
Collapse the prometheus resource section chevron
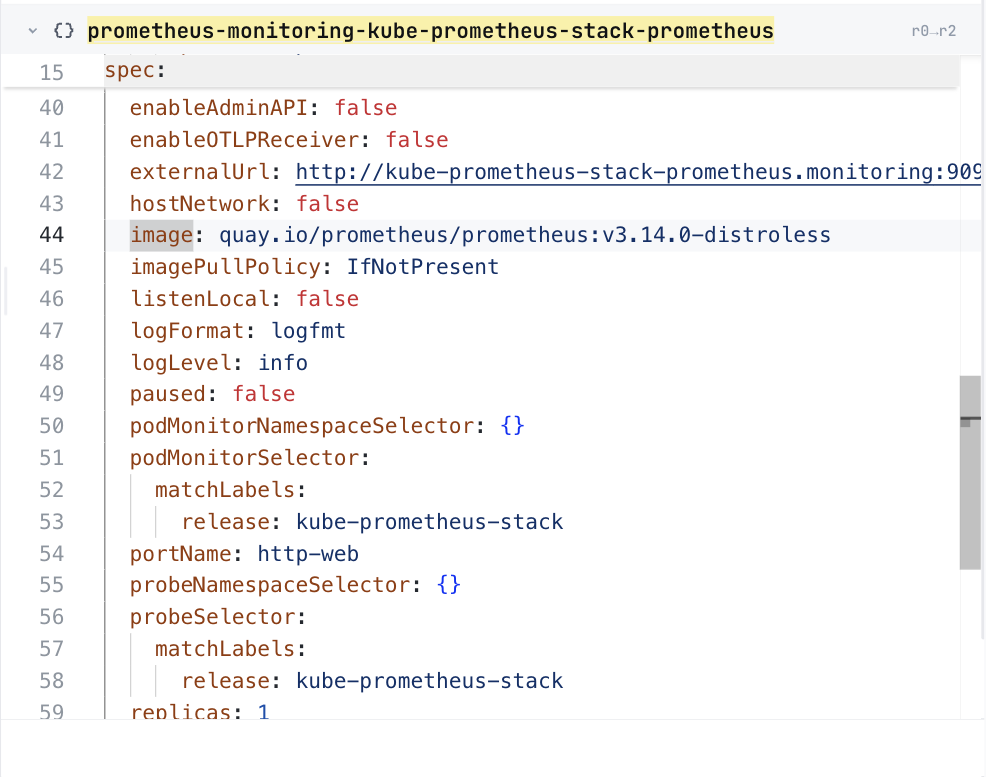click(33, 30)
